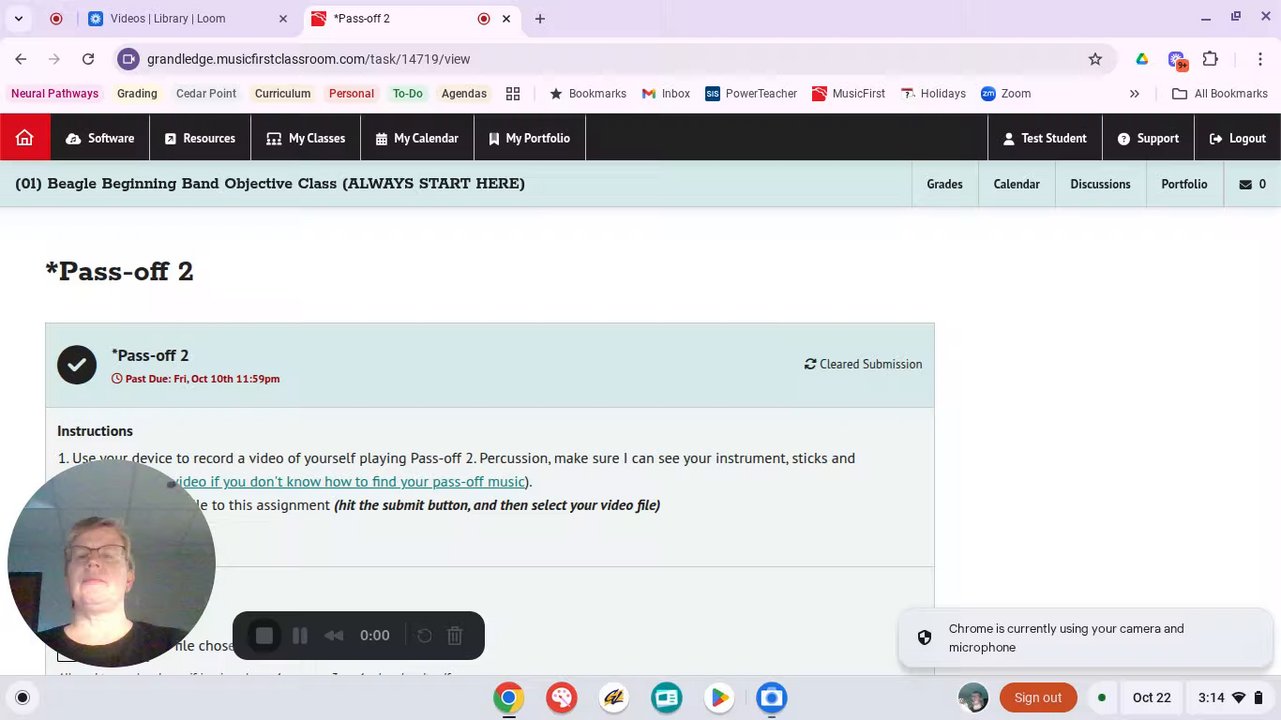Open the class Portfolio tab
This screenshot has height=720, width=1281.
pos(1184,184)
